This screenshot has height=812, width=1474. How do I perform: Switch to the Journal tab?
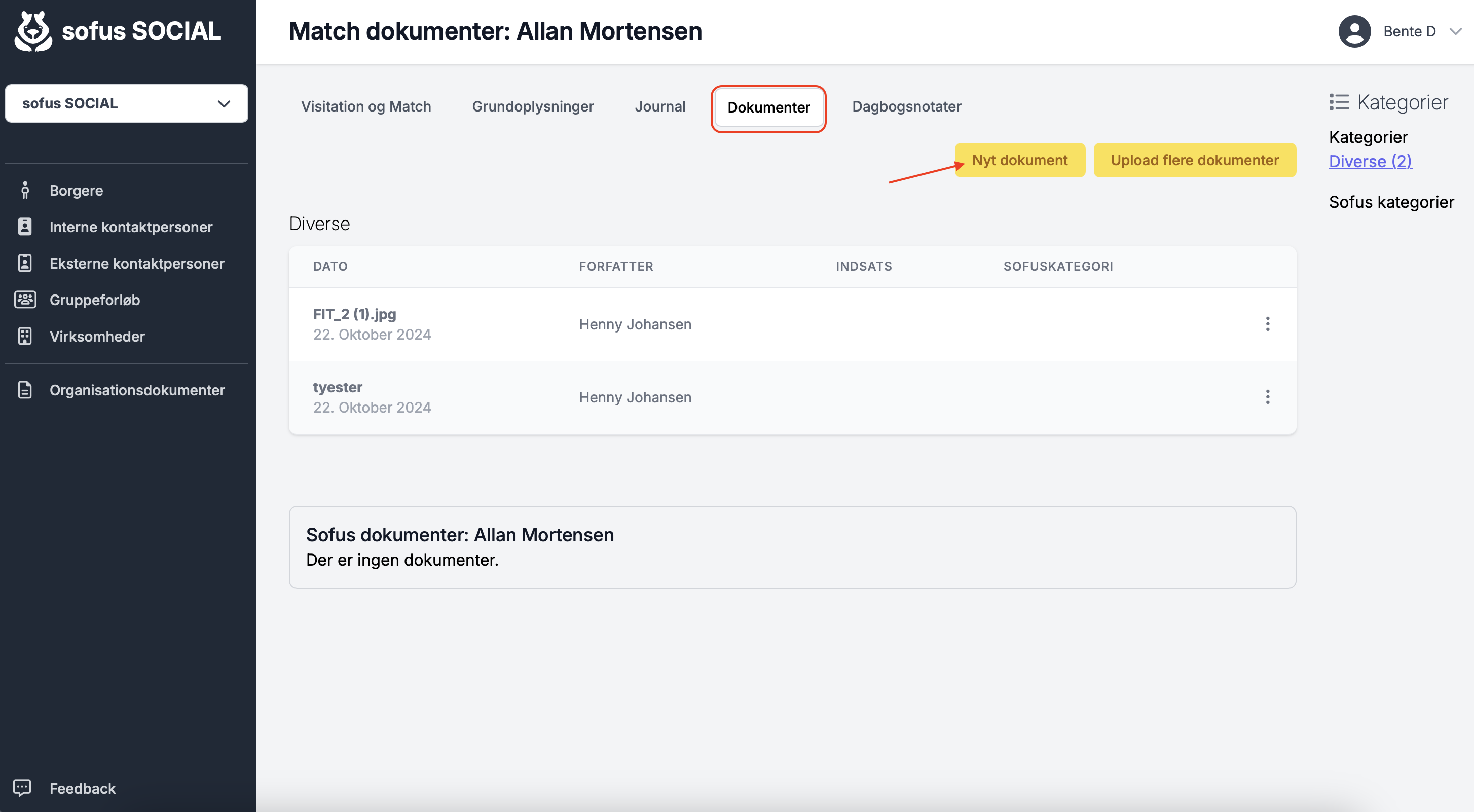point(660,106)
